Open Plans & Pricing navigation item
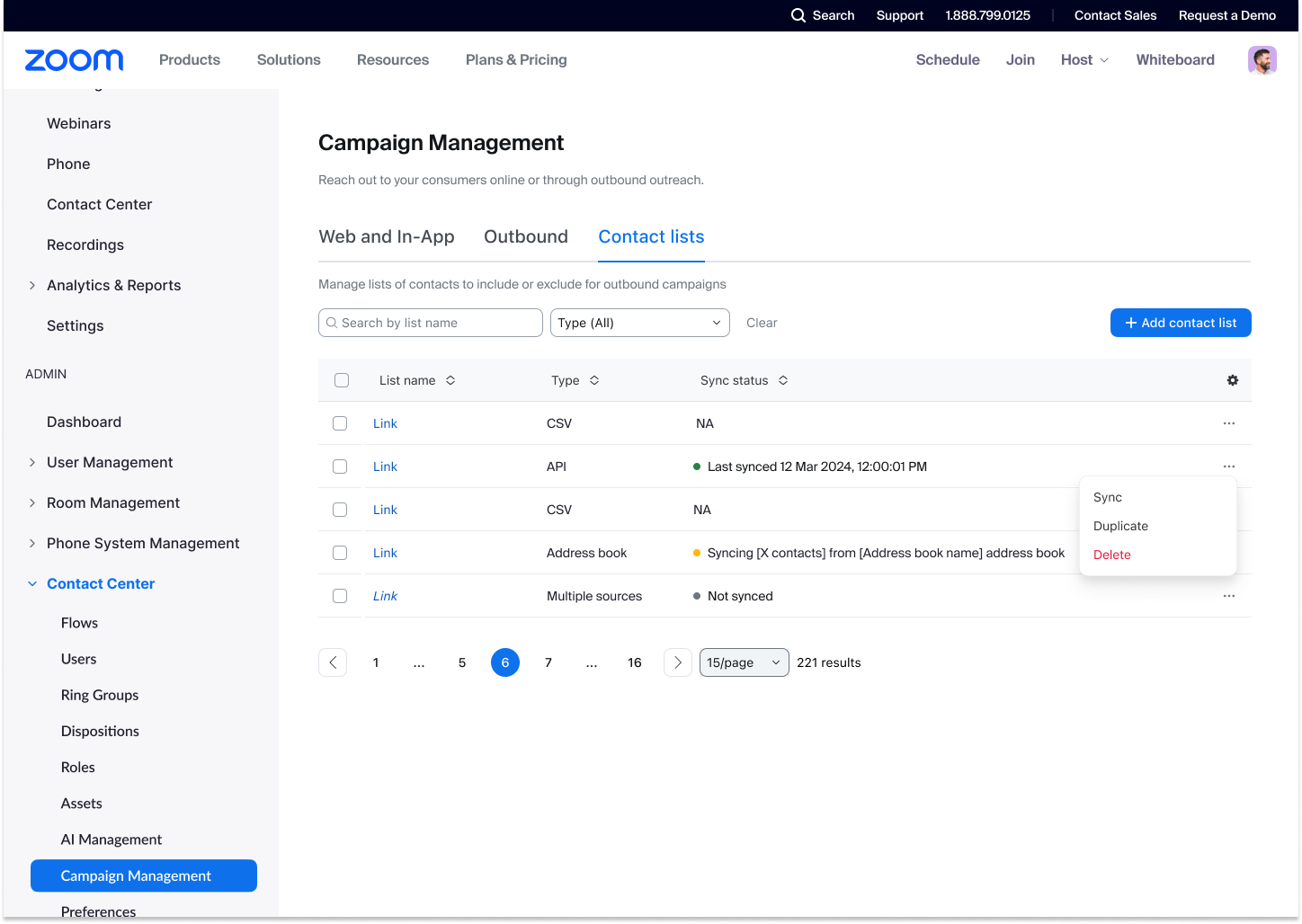This screenshot has width=1302, height=924. click(516, 60)
